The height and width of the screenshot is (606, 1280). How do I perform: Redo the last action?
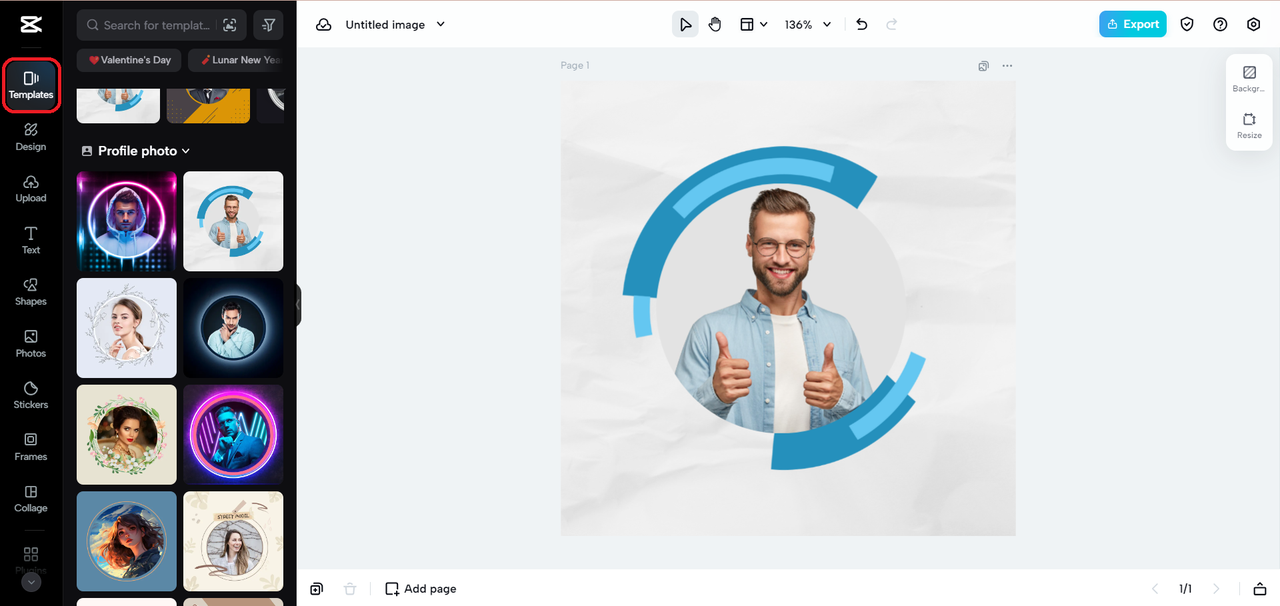click(892, 24)
